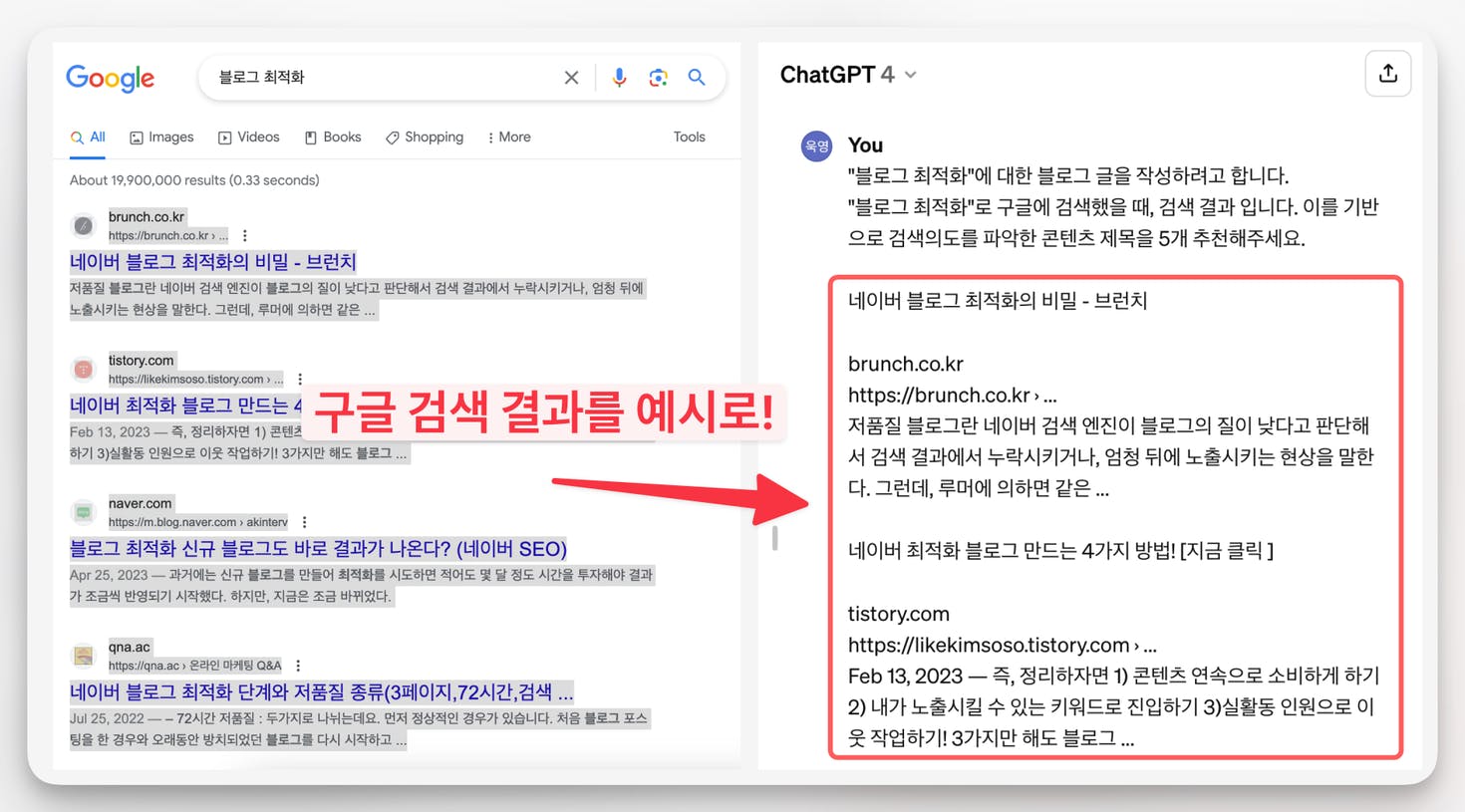Click the '저품질 블로그란' snippet under the brunch result
This screenshot has height=812, width=1465.
pyautogui.click(x=358, y=299)
